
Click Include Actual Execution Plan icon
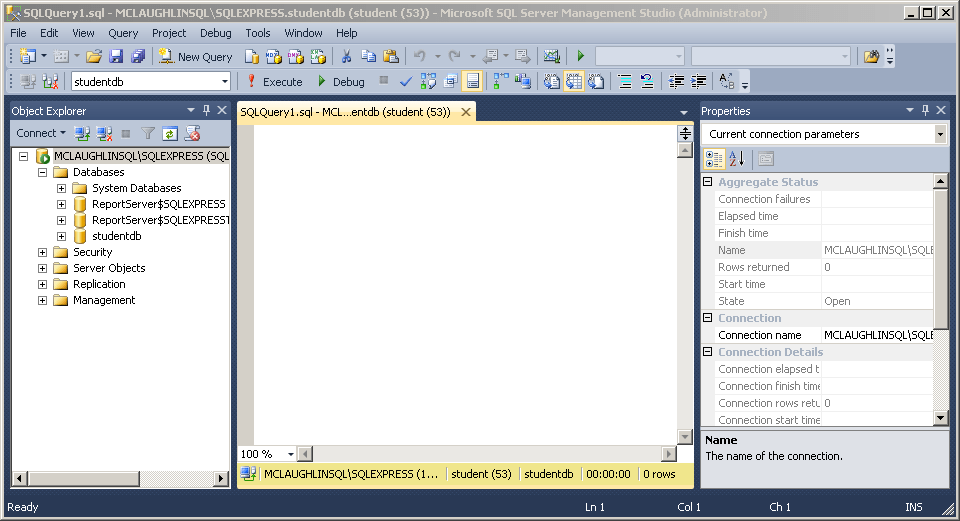coord(500,81)
